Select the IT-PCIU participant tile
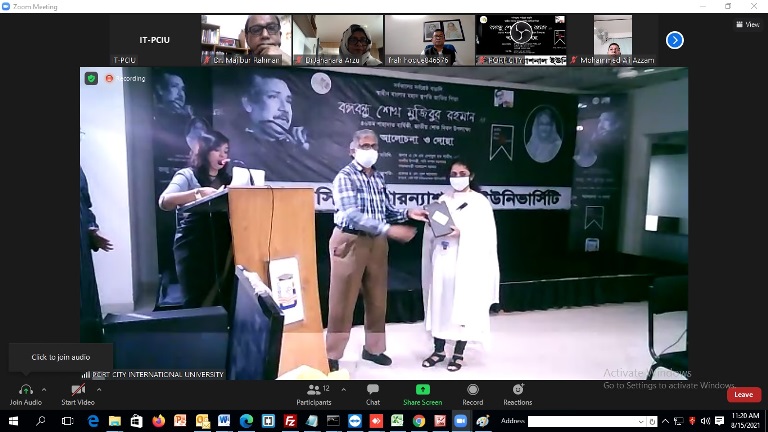Screen dimensions: 768x432 coord(155,40)
